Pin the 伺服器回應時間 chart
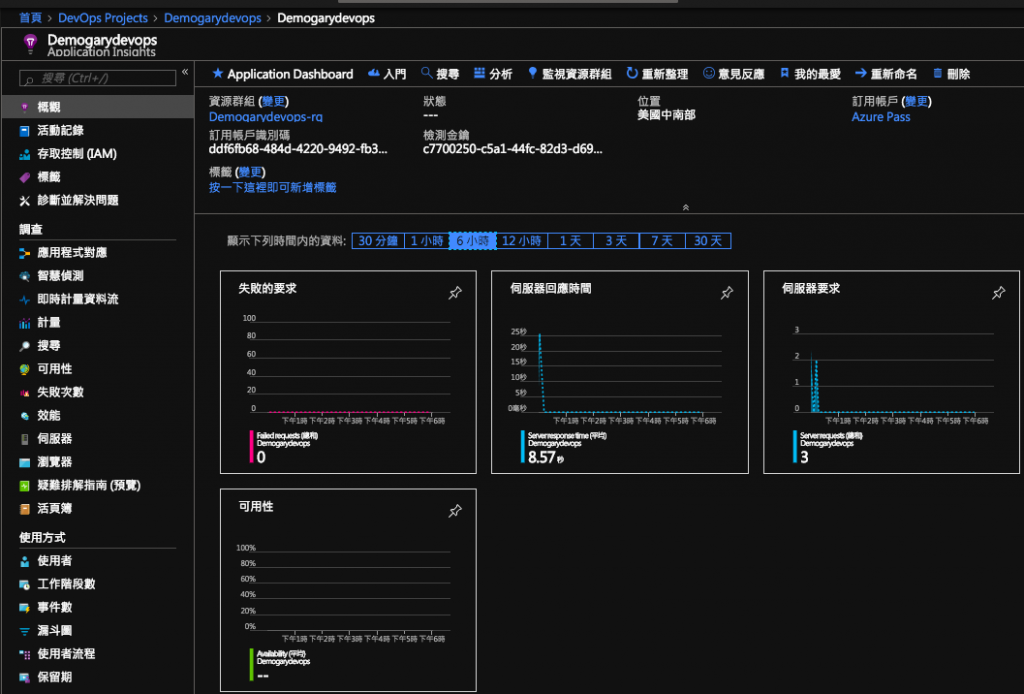This screenshot has width=1024, height=694. [x=727, y=293]
